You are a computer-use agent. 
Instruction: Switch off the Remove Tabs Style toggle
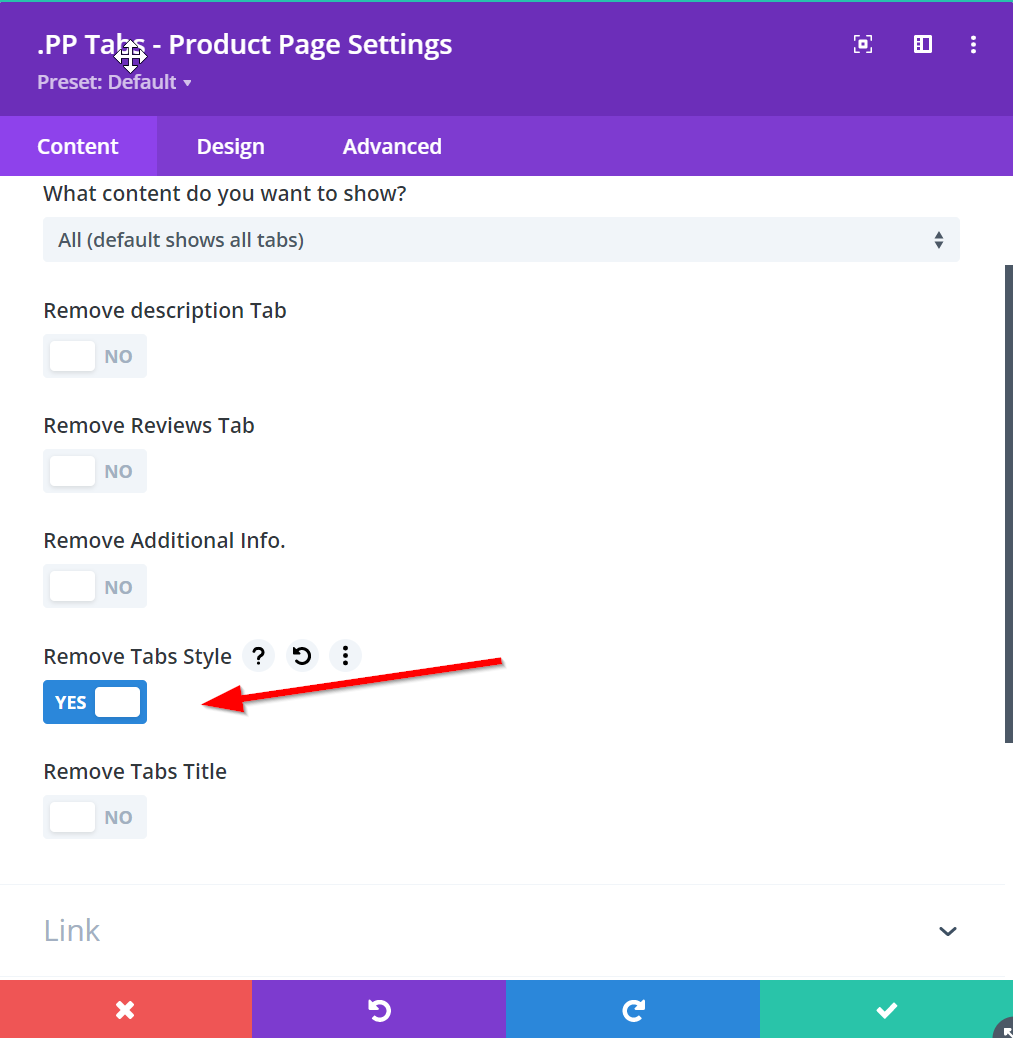[x=95, y=702]
